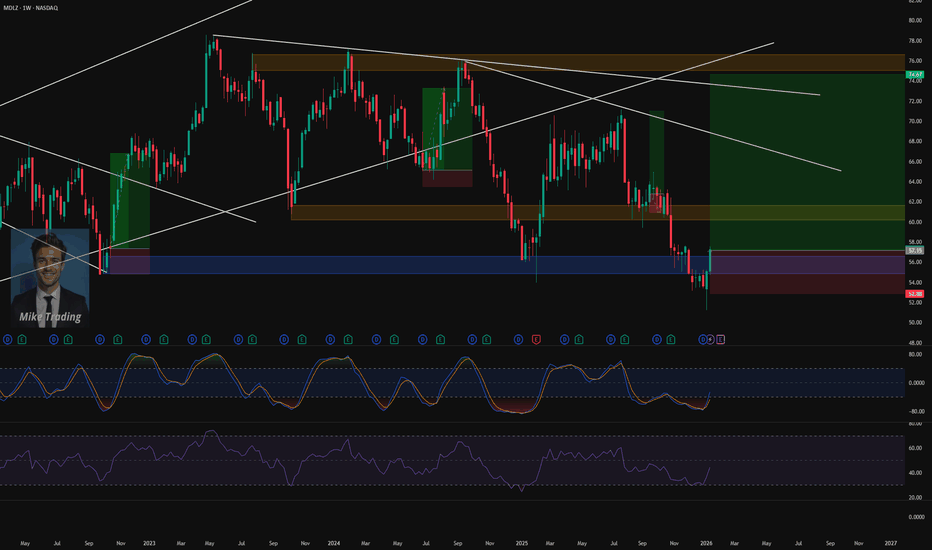Select the red stop-loss zone of long position
The image size is (932, 550).
point(807,272)
